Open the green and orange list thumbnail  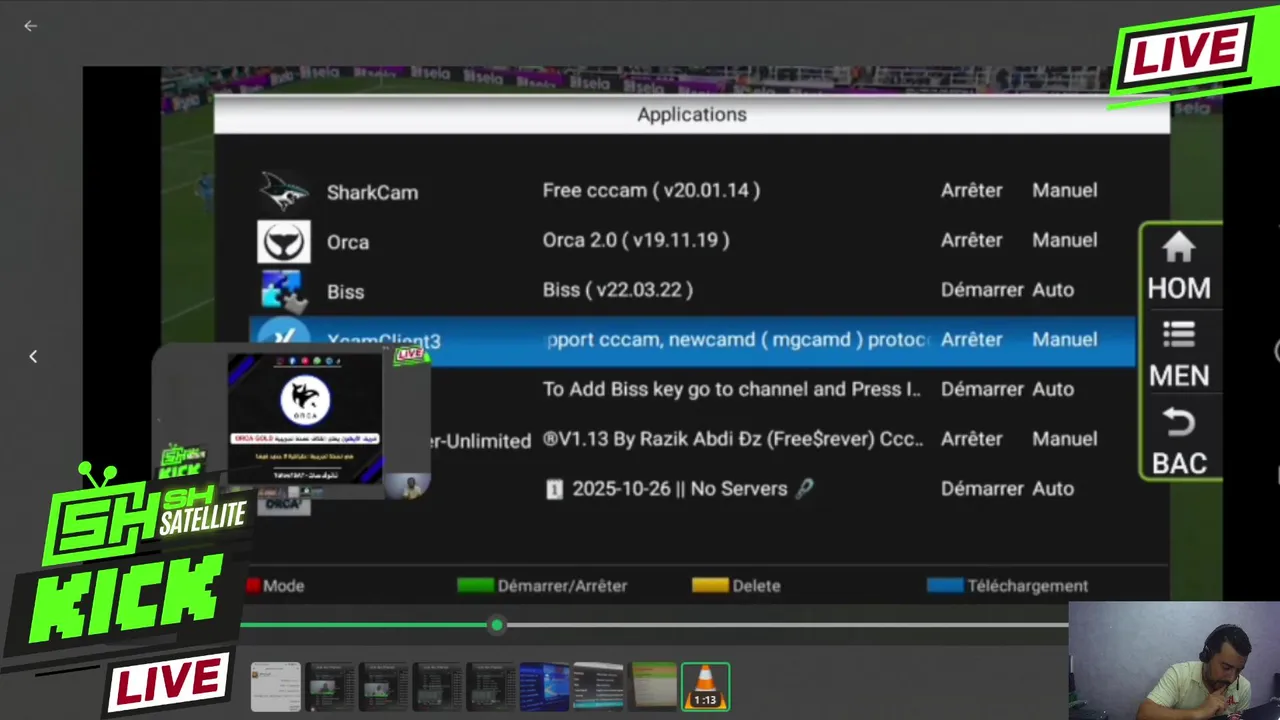pyautogui.click(x=652, y=687)
